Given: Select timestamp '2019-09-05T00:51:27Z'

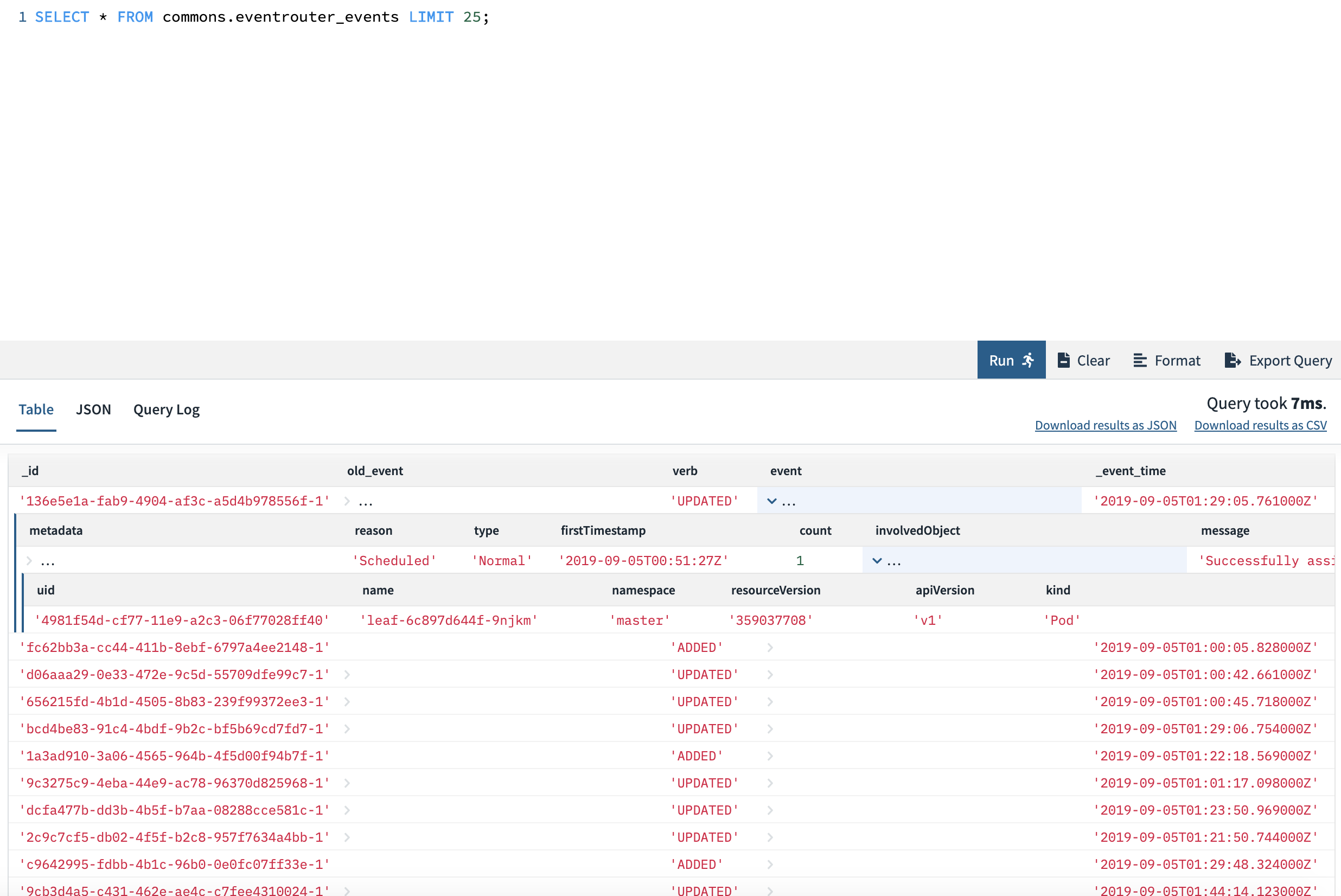Looking at the screenshot, I should click(644, 561).
